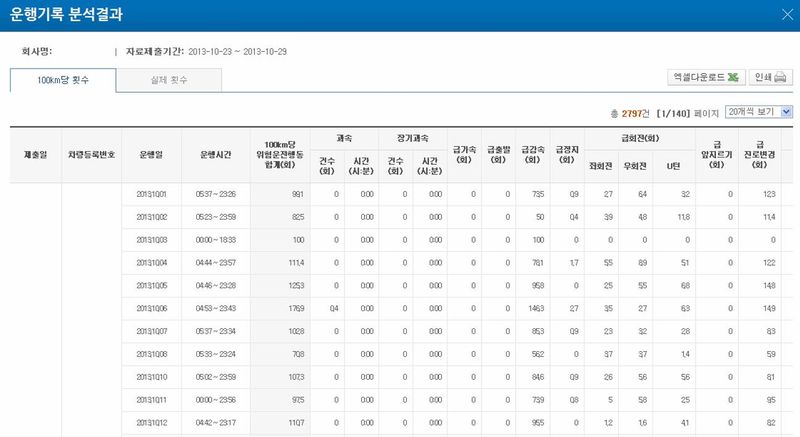
Task: Click the 1769 total in 20131006 row
Action: [x=296, y=309]
